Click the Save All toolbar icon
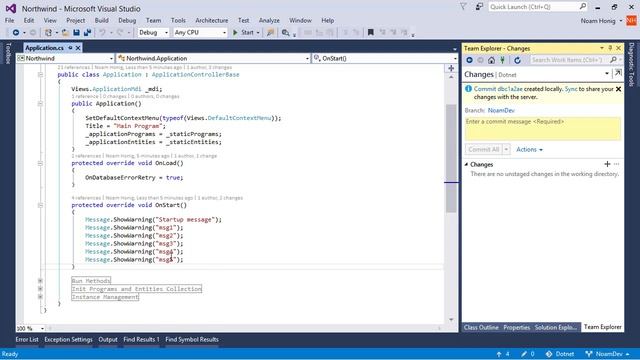 point(87,32)
